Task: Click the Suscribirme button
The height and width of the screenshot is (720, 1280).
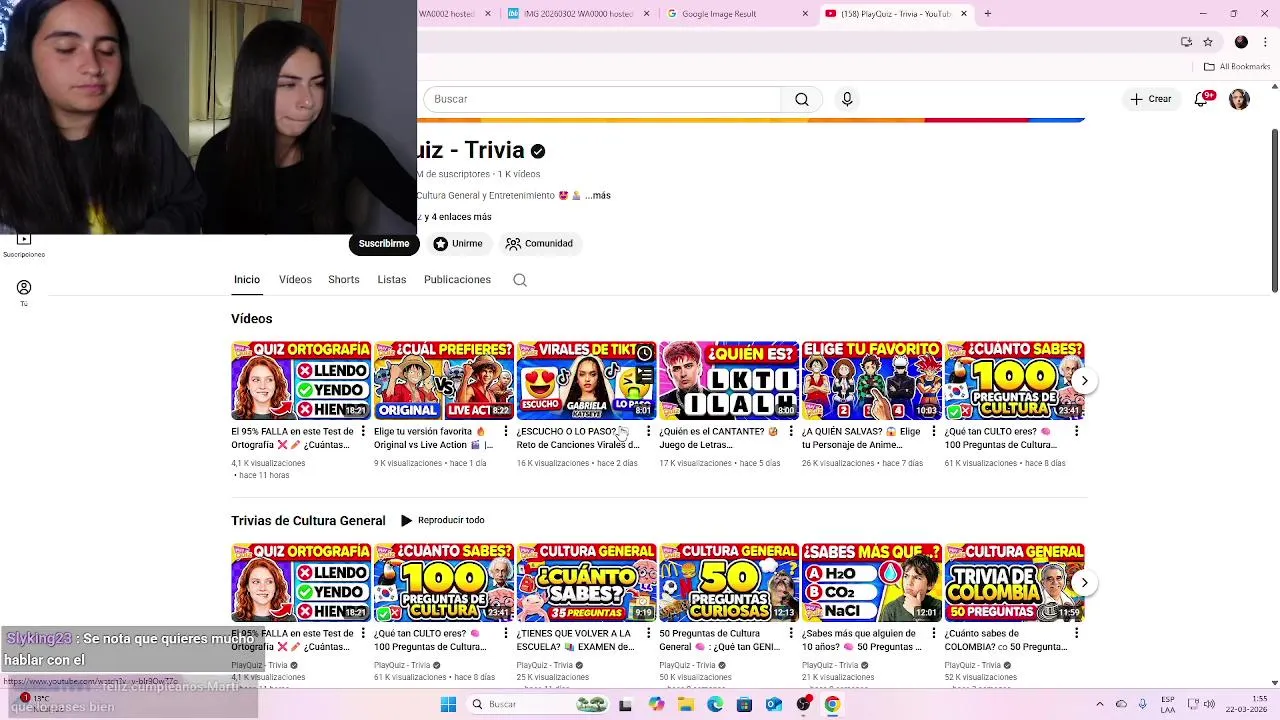Action: pyautogui.click(x=383, y=243)
